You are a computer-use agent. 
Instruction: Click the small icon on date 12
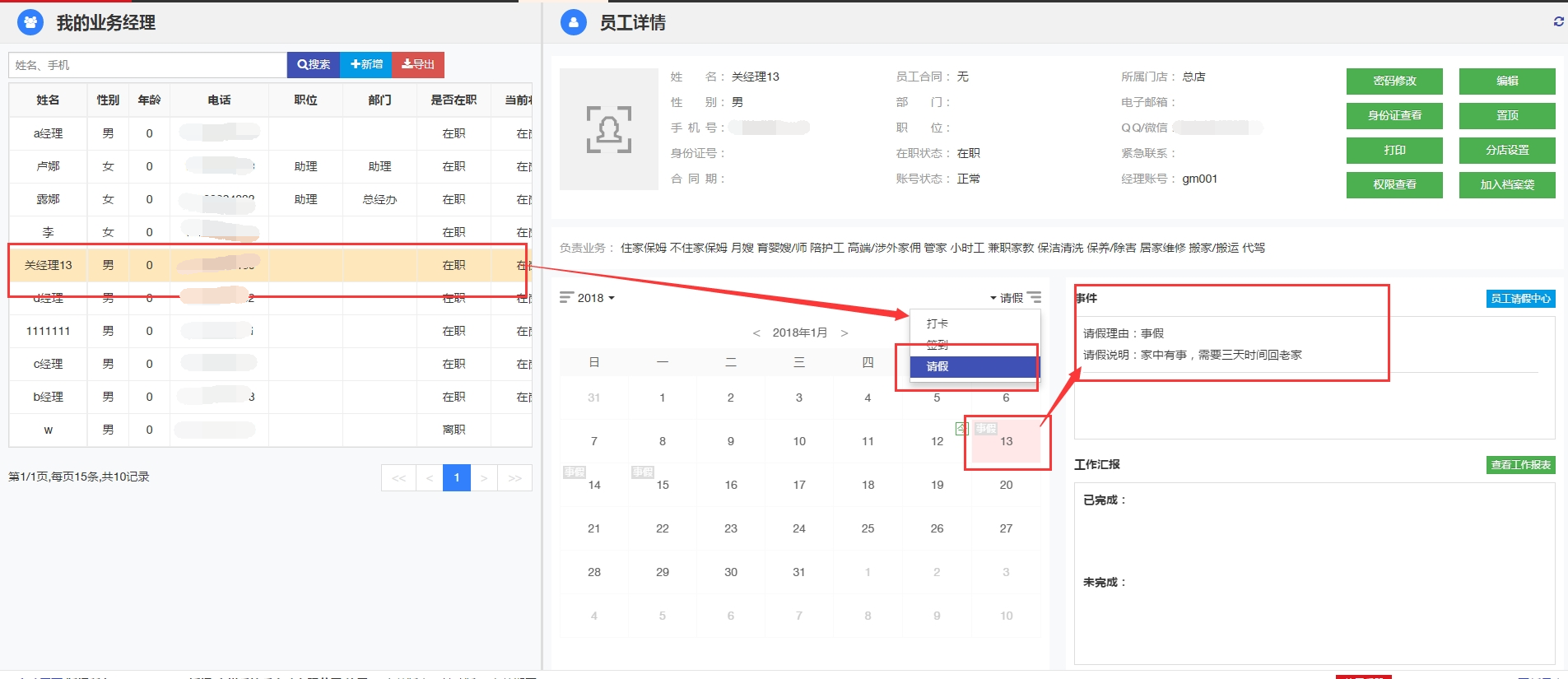(961, 429)
